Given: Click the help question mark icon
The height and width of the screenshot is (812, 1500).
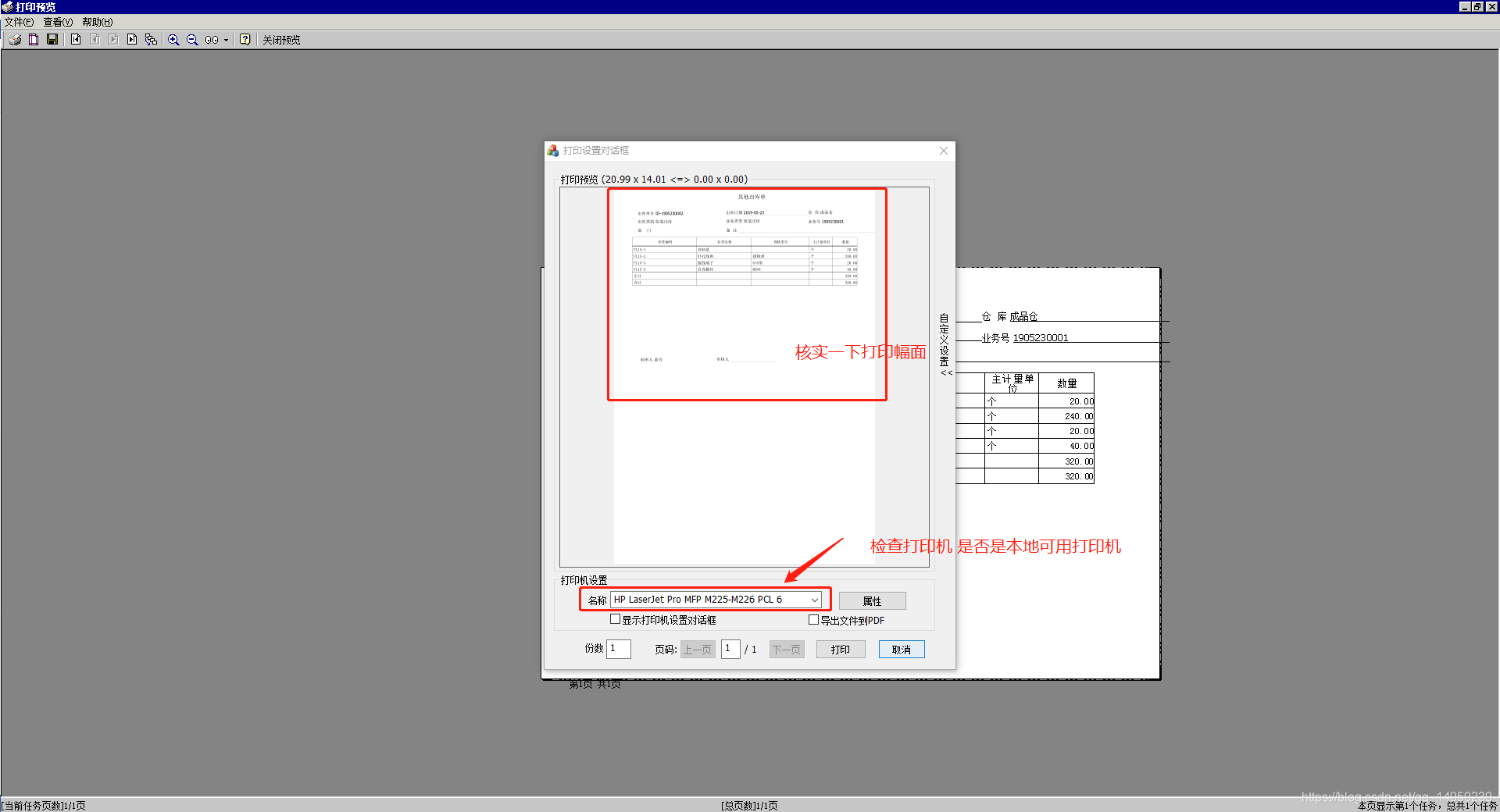Looking at the screenshot, I should click(x=245, y=40).
